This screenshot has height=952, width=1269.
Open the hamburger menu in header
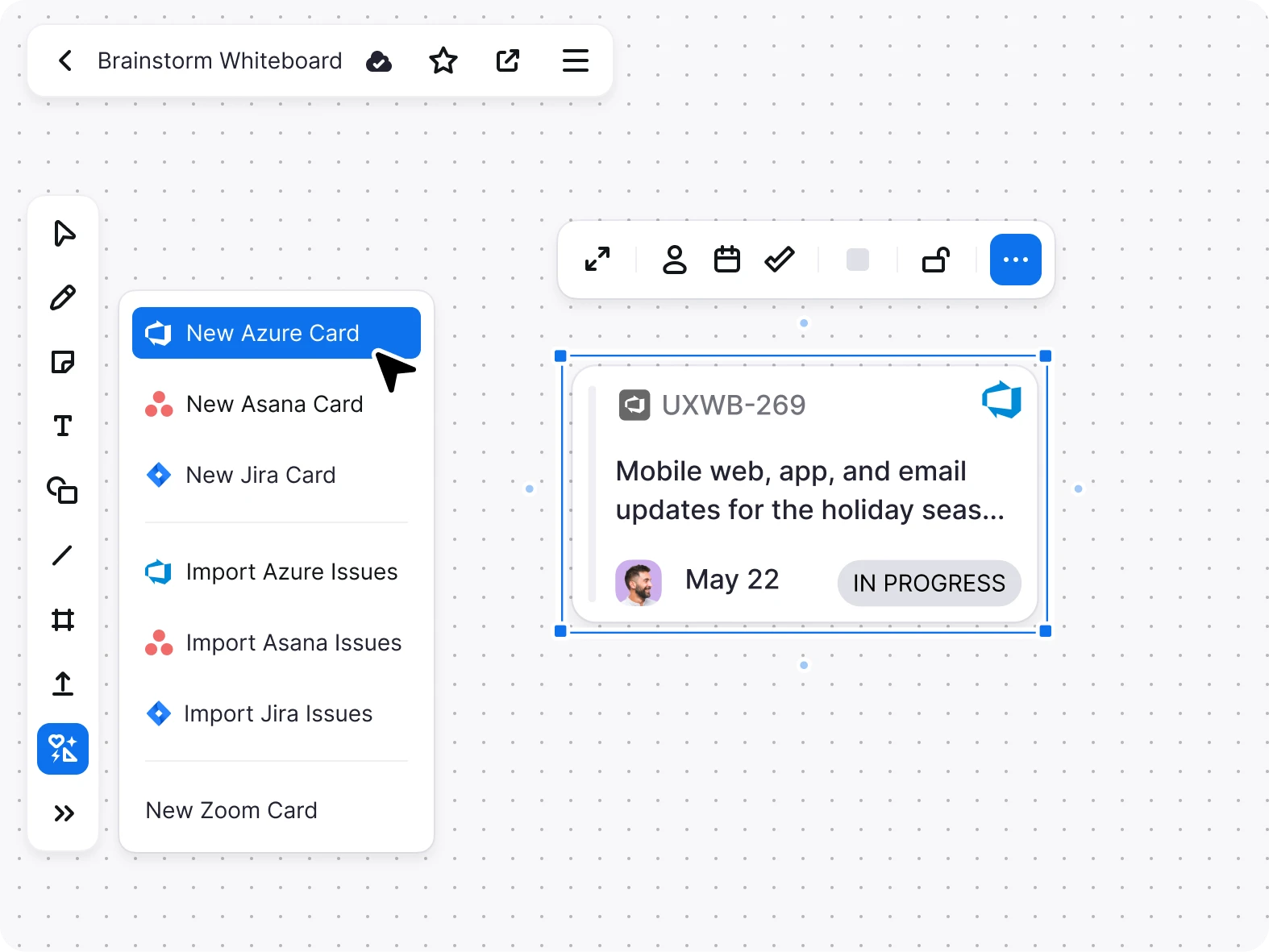click(x=576, y=60)
